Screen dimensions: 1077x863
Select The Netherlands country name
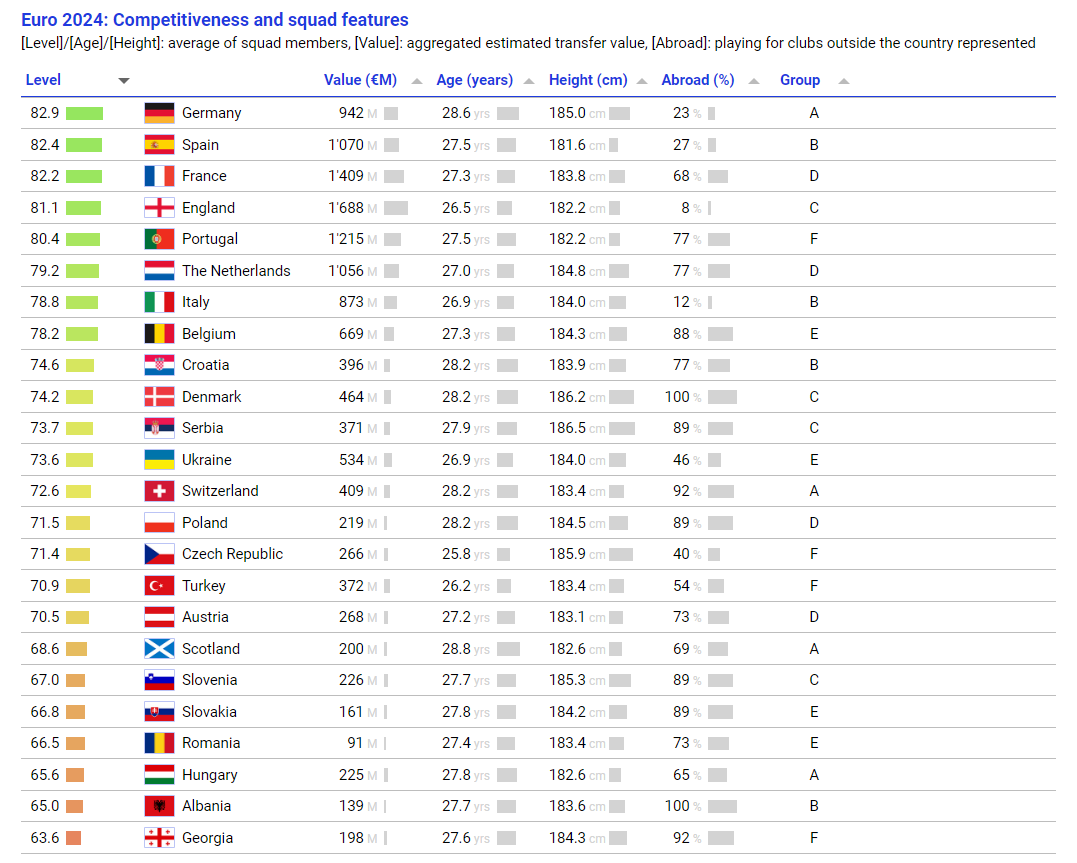click(236, 271)
